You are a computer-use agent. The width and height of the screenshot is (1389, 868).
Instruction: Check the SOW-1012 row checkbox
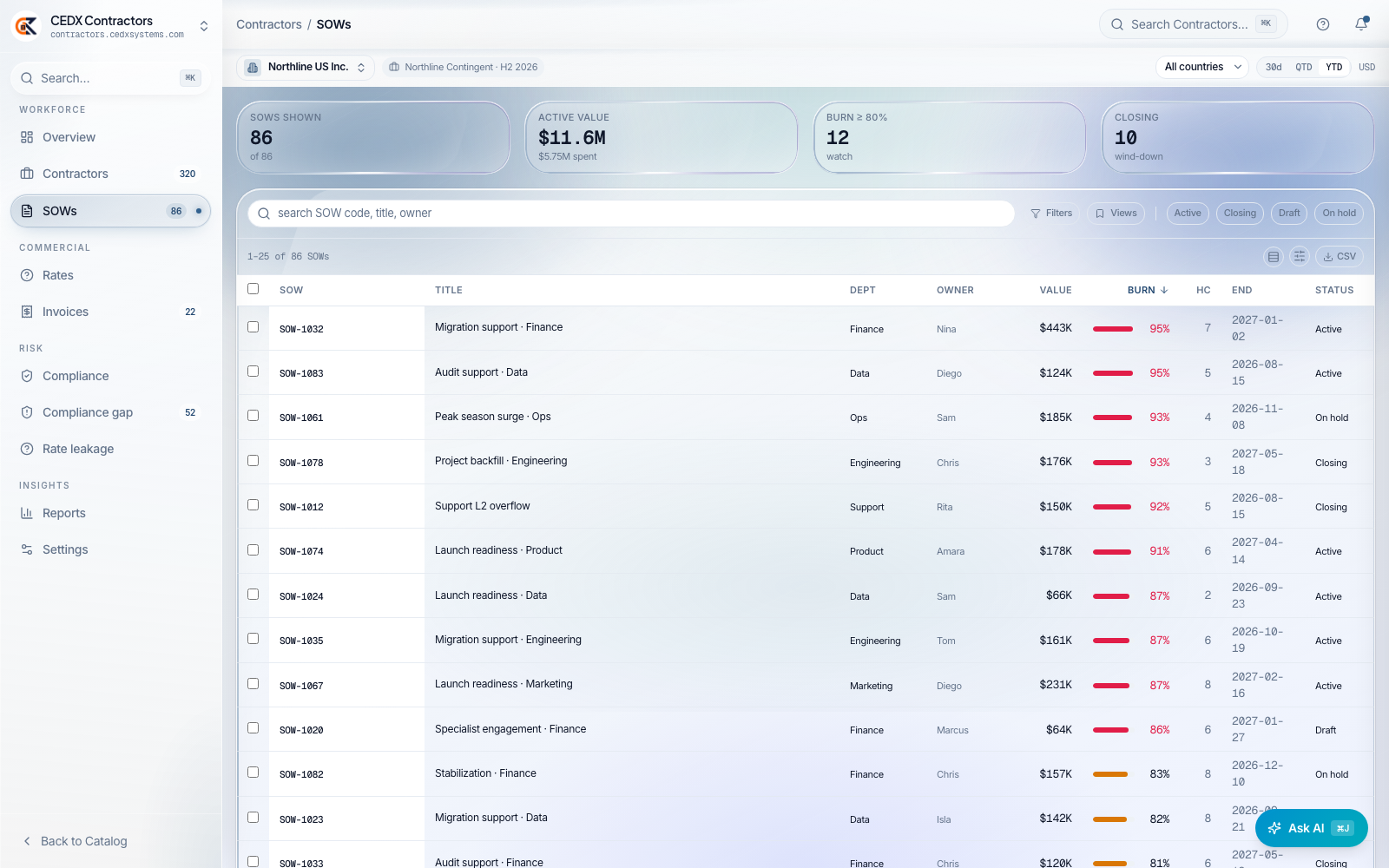tap(253, 505)
